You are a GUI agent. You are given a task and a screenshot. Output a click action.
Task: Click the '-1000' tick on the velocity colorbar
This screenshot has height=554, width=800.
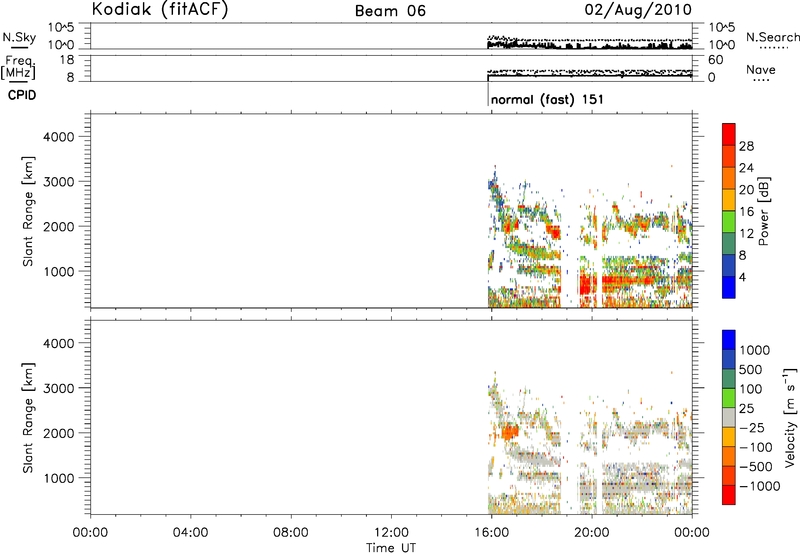759,486
